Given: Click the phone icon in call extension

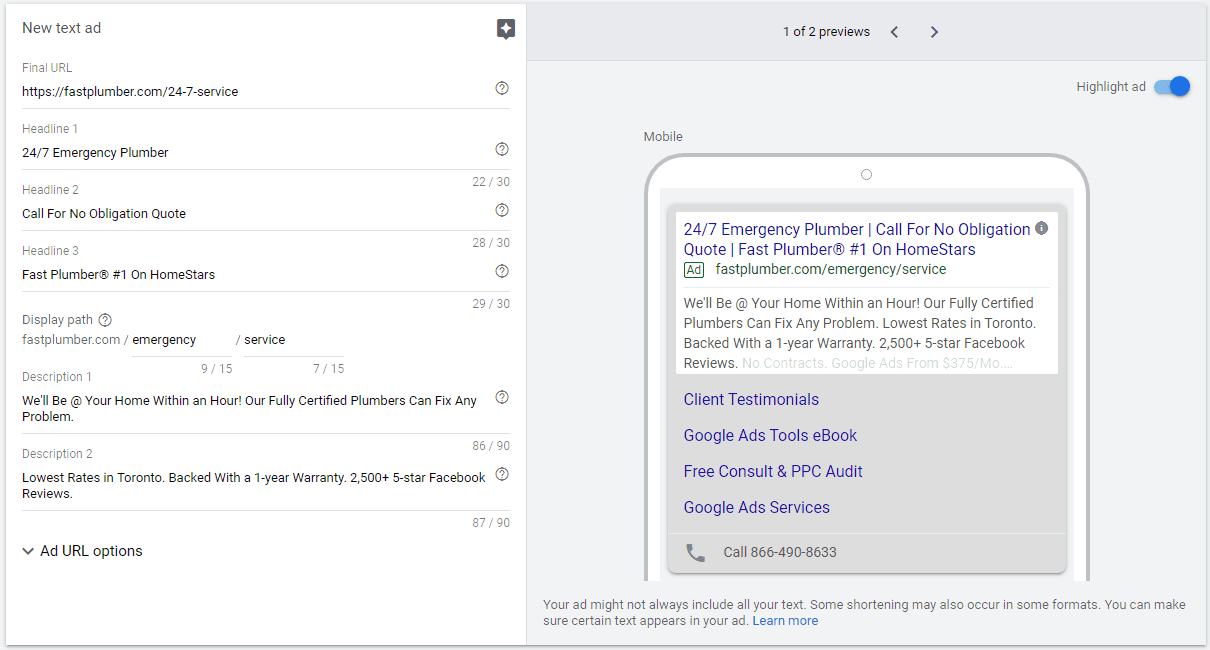Looking at the screenshot, I should click(x=695, y=552).
